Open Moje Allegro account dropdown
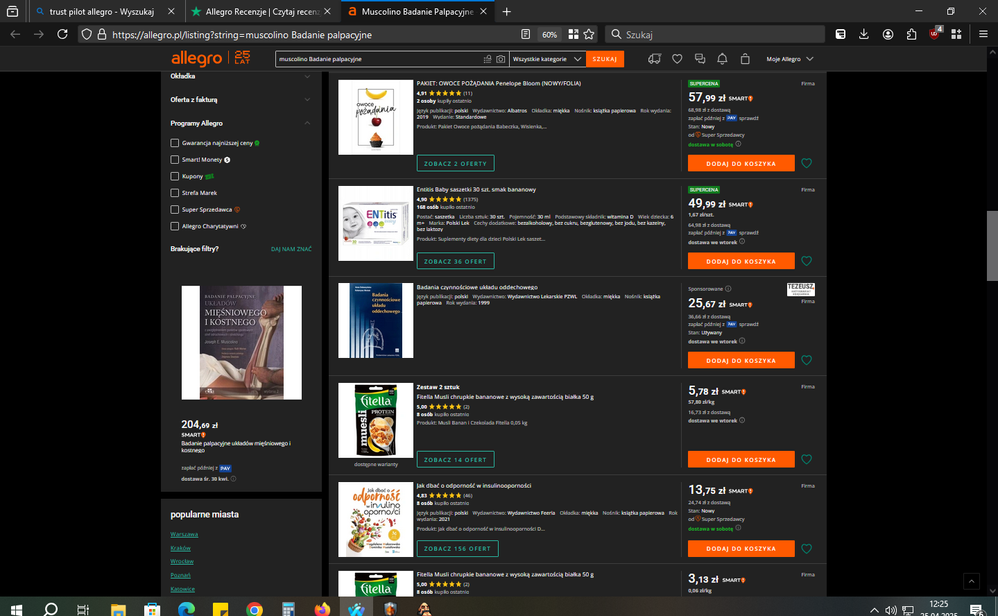This screenshot has width=998, height=616. (789, 59)
